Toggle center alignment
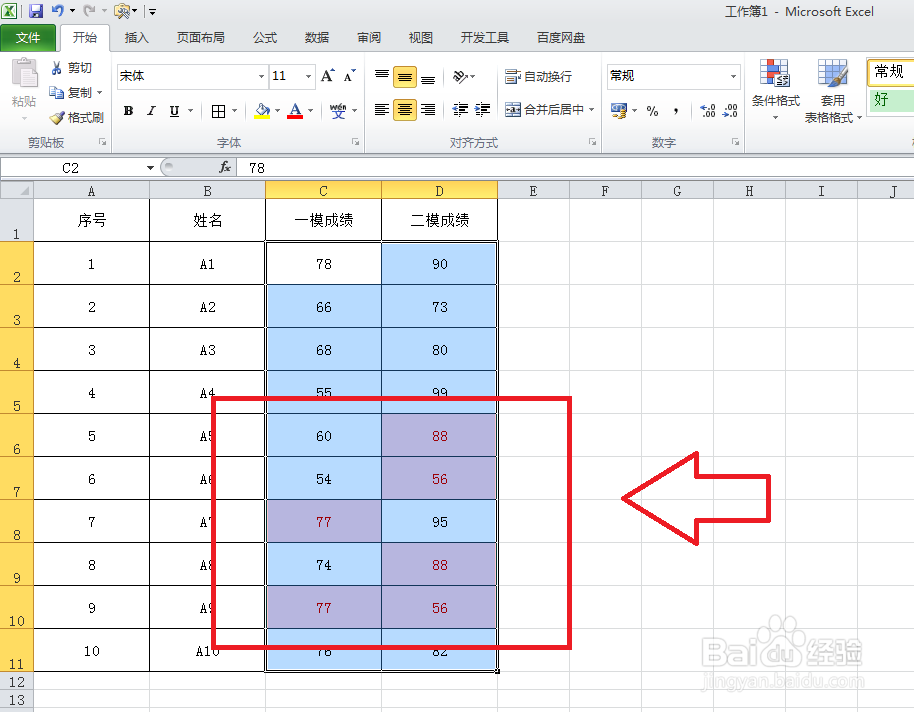914x712 pixels. coord(404,110)
